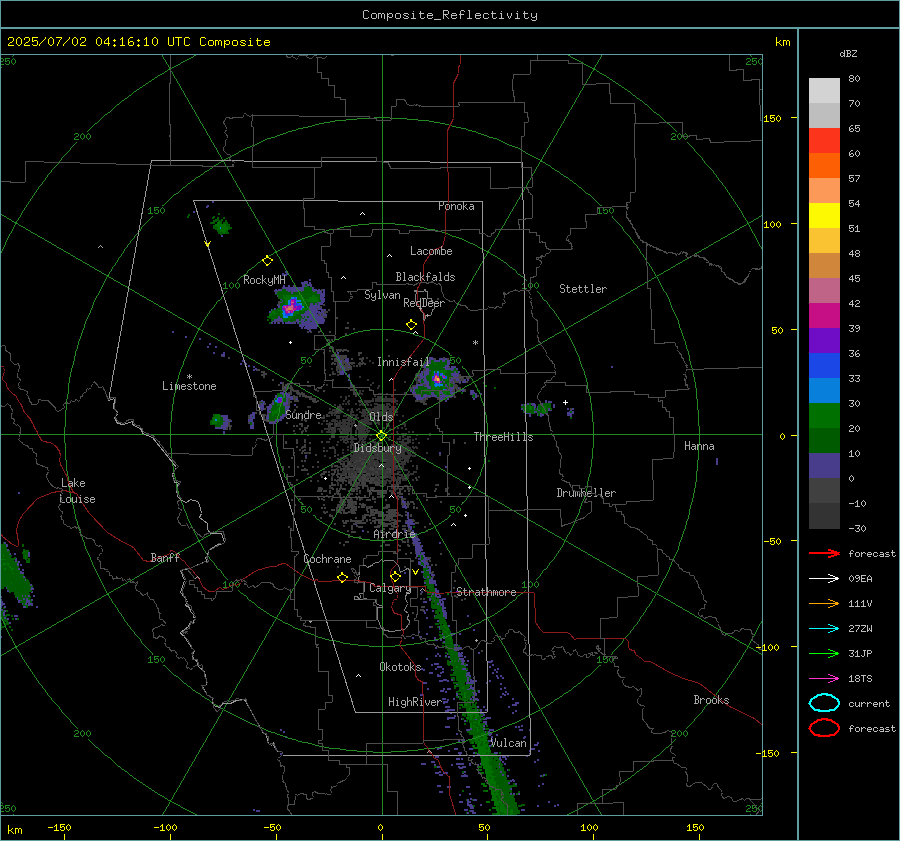This screenshot has width=900, height=841.
Task: Click the Sylvan label
Action: coord(382,295)
